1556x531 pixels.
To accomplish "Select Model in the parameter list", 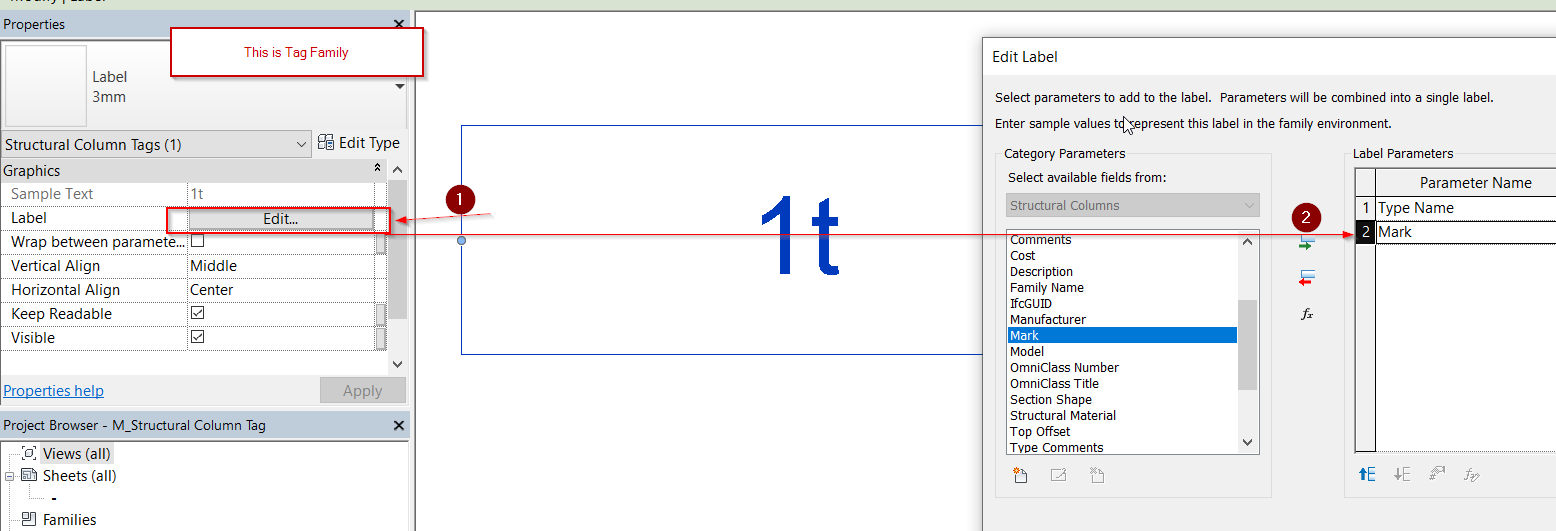I will 1027,352.
